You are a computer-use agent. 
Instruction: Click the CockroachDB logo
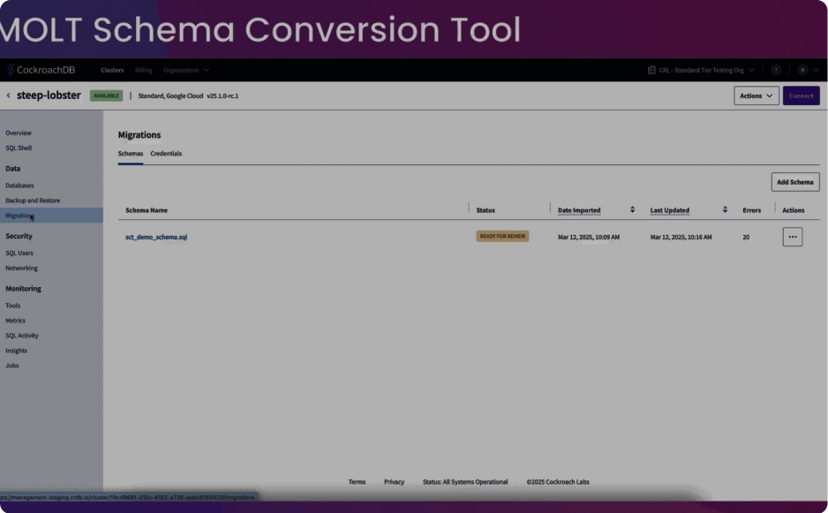(x=40, y=70)
